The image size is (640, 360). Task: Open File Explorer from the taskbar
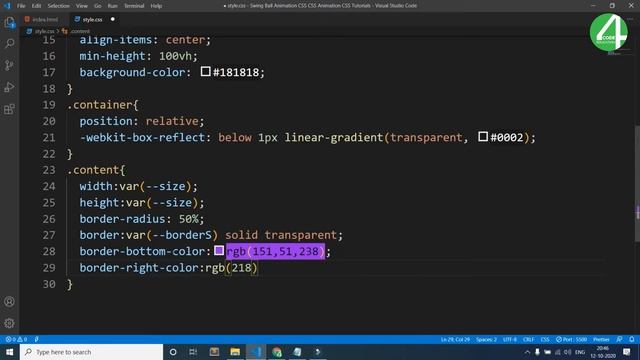pyautogui.click(x=235, y=352)
